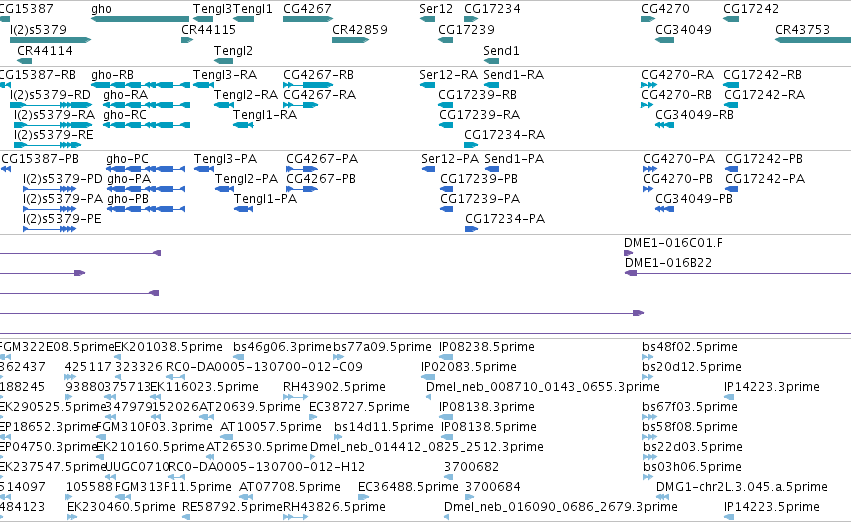Screen dimensions: 851x522
Task: Click the AT07708.5prime EST label
Action: [x=290, y=487]
